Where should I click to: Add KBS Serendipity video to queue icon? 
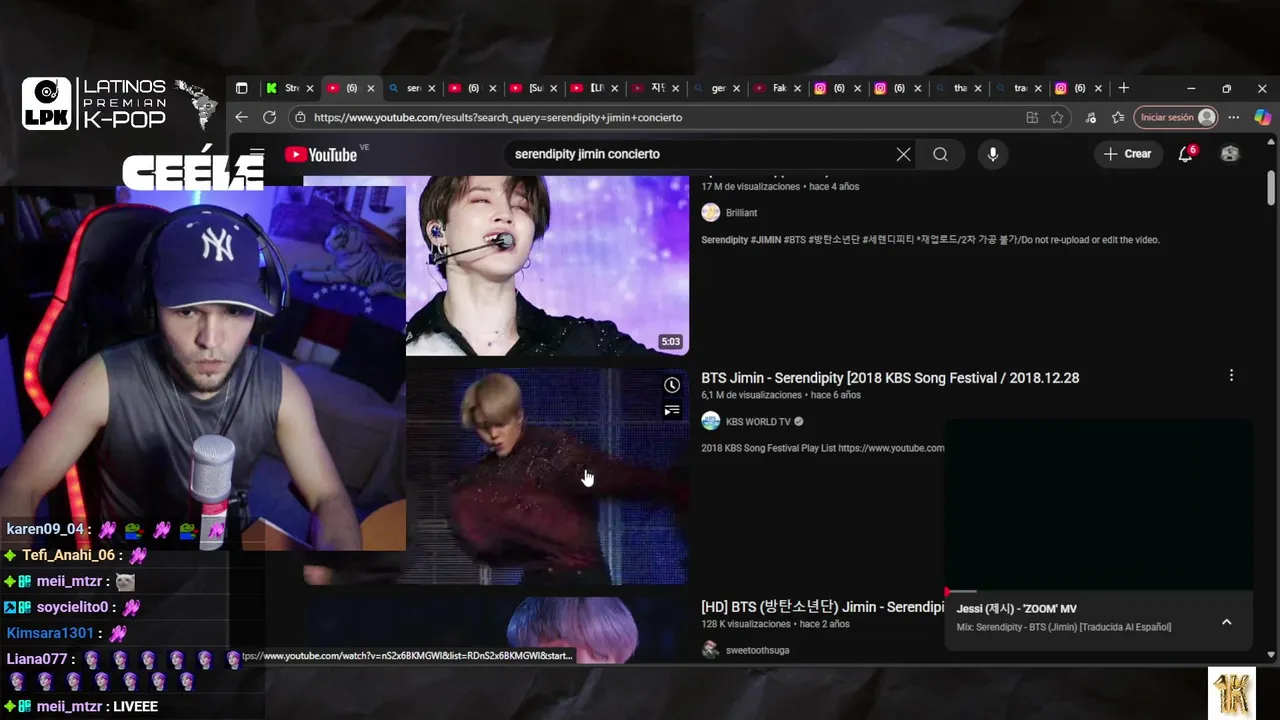(x=672, y=410)
